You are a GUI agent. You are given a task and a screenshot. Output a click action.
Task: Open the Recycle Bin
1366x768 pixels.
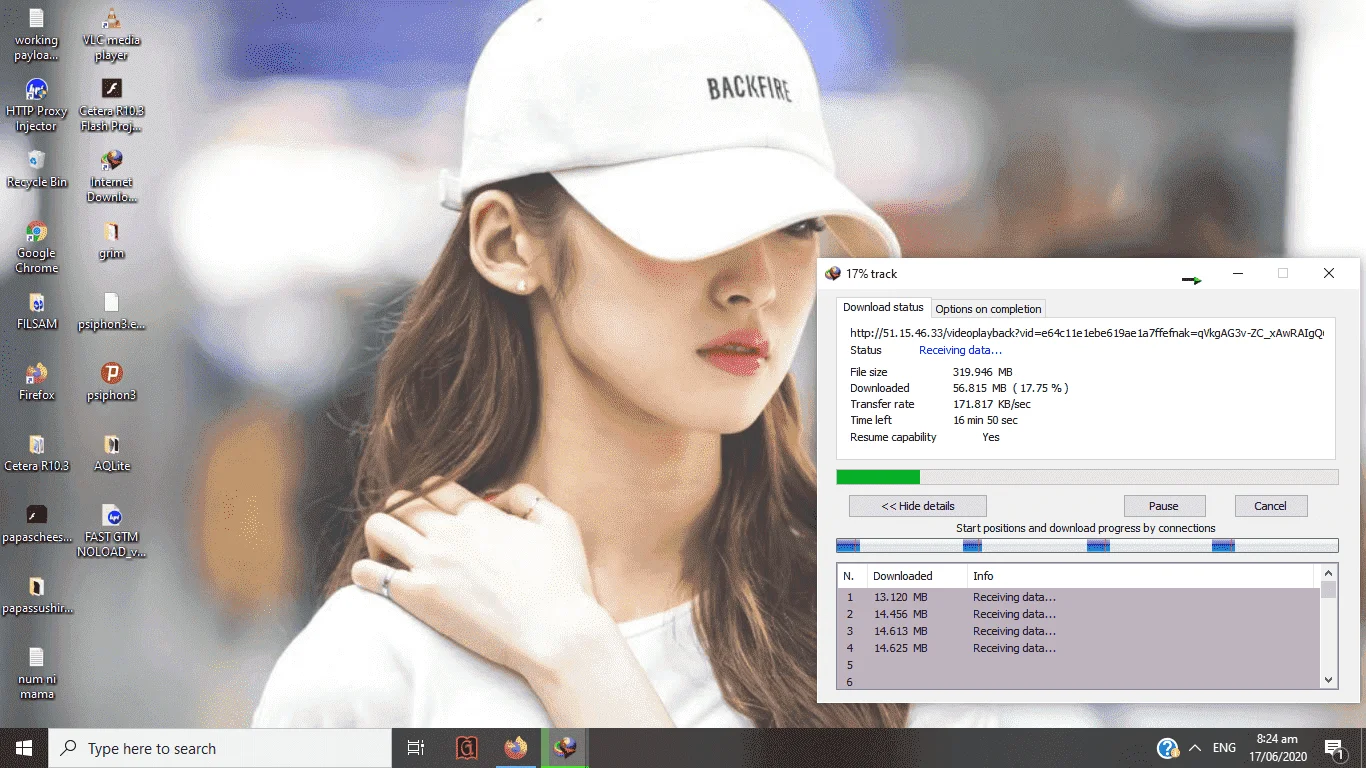(36, 169)
